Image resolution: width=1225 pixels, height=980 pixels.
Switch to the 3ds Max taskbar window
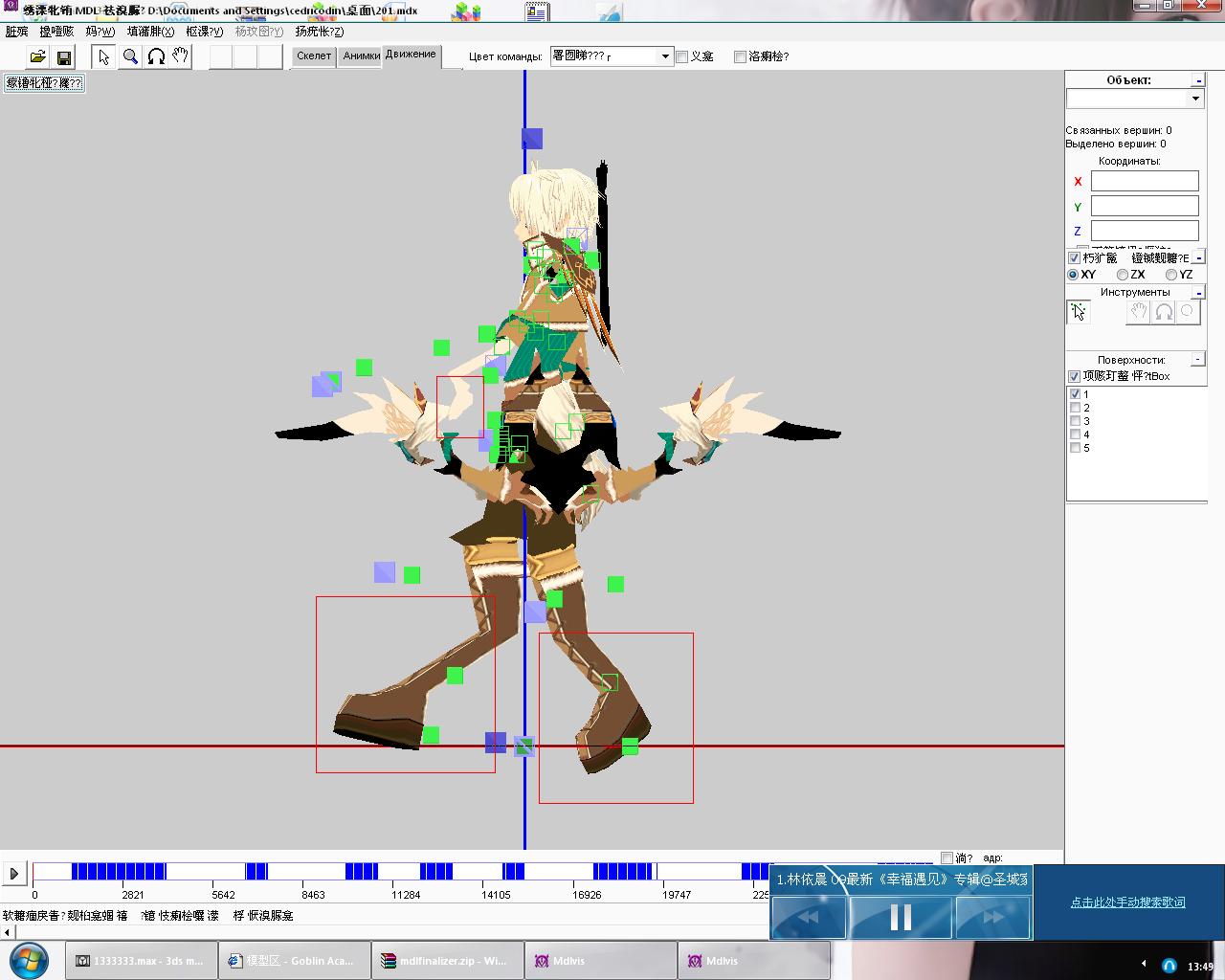coord(141,961)
